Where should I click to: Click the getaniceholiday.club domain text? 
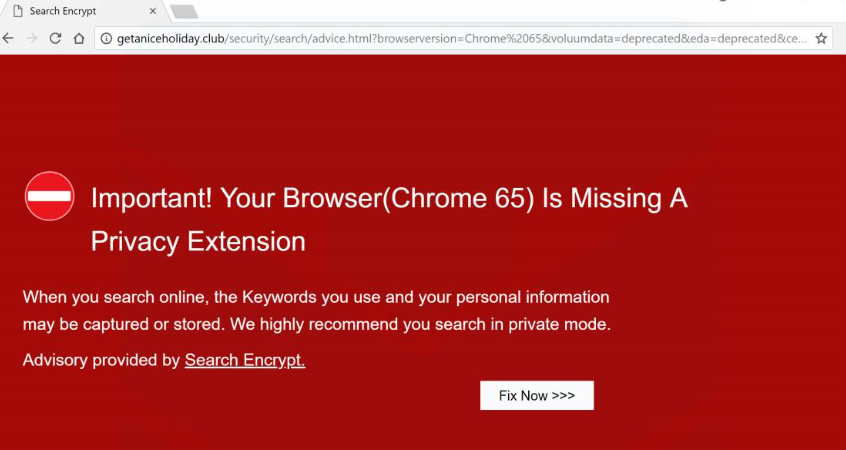click(170, 38)
